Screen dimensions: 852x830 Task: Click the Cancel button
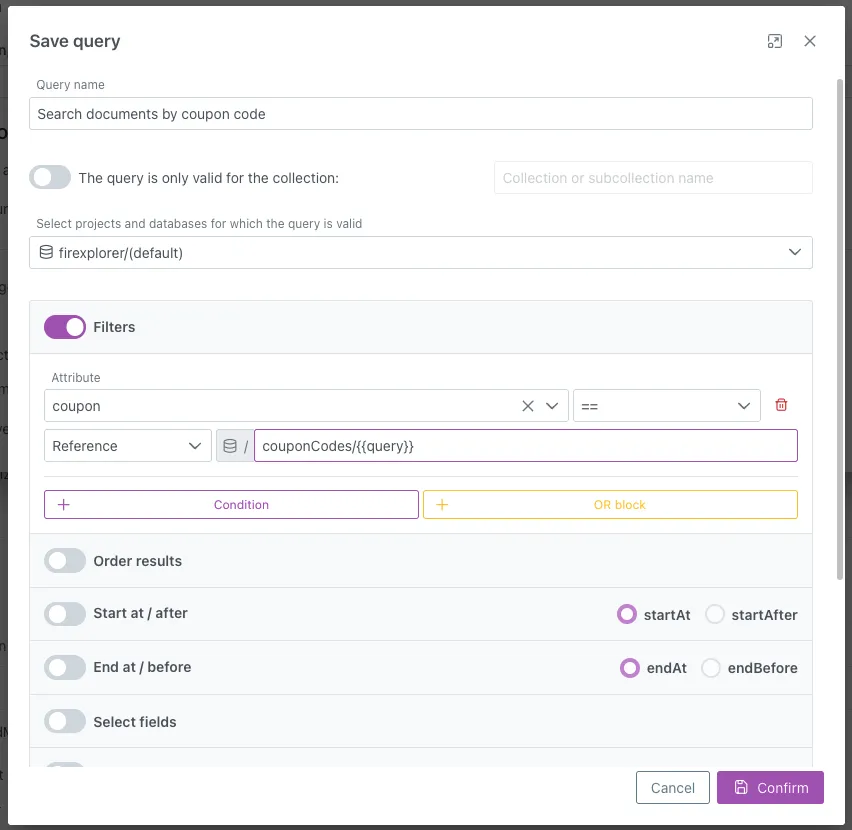[672, 787]
